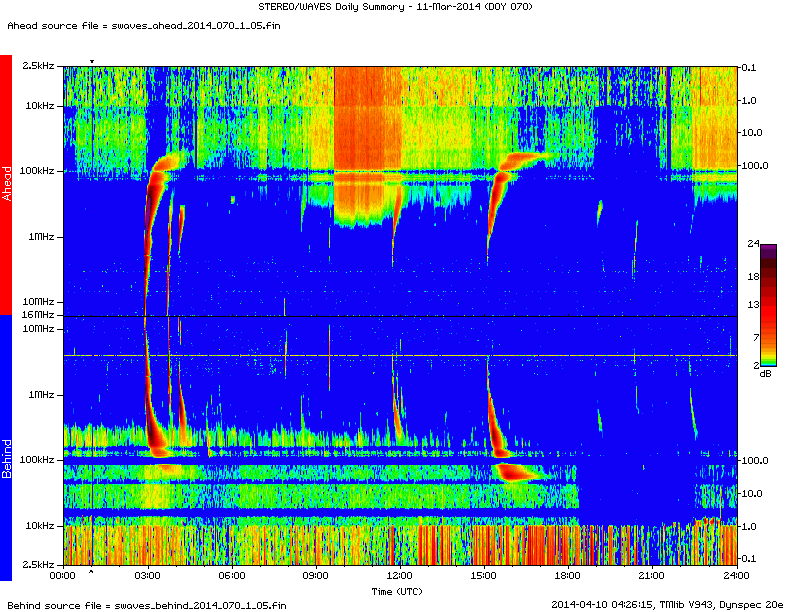792x612 pixels.
Task: Click the 15:00 time tick label
Action: [x=484, y=576]
